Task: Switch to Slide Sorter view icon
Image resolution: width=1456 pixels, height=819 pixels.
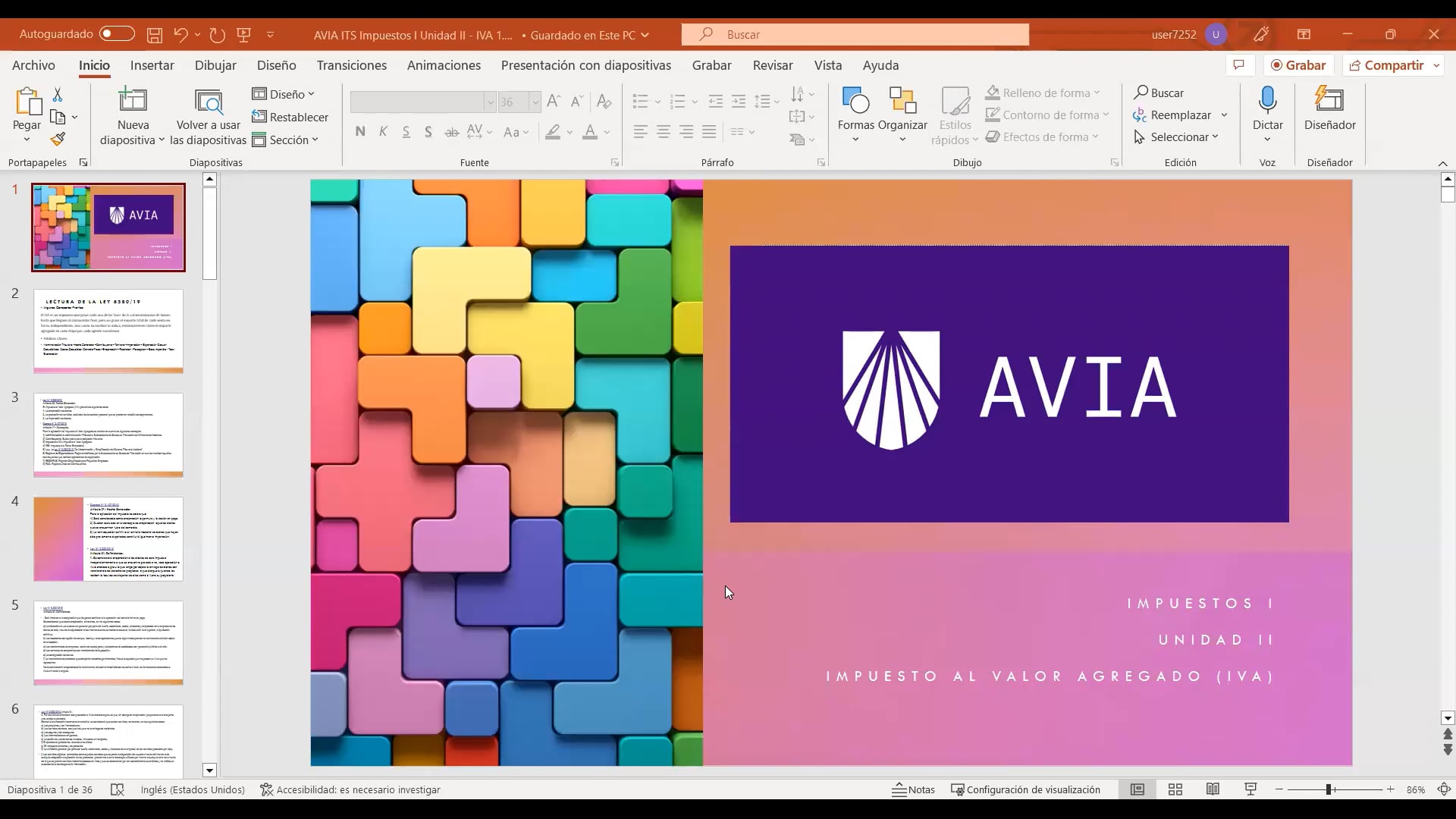Action: tap(1175, 789)
